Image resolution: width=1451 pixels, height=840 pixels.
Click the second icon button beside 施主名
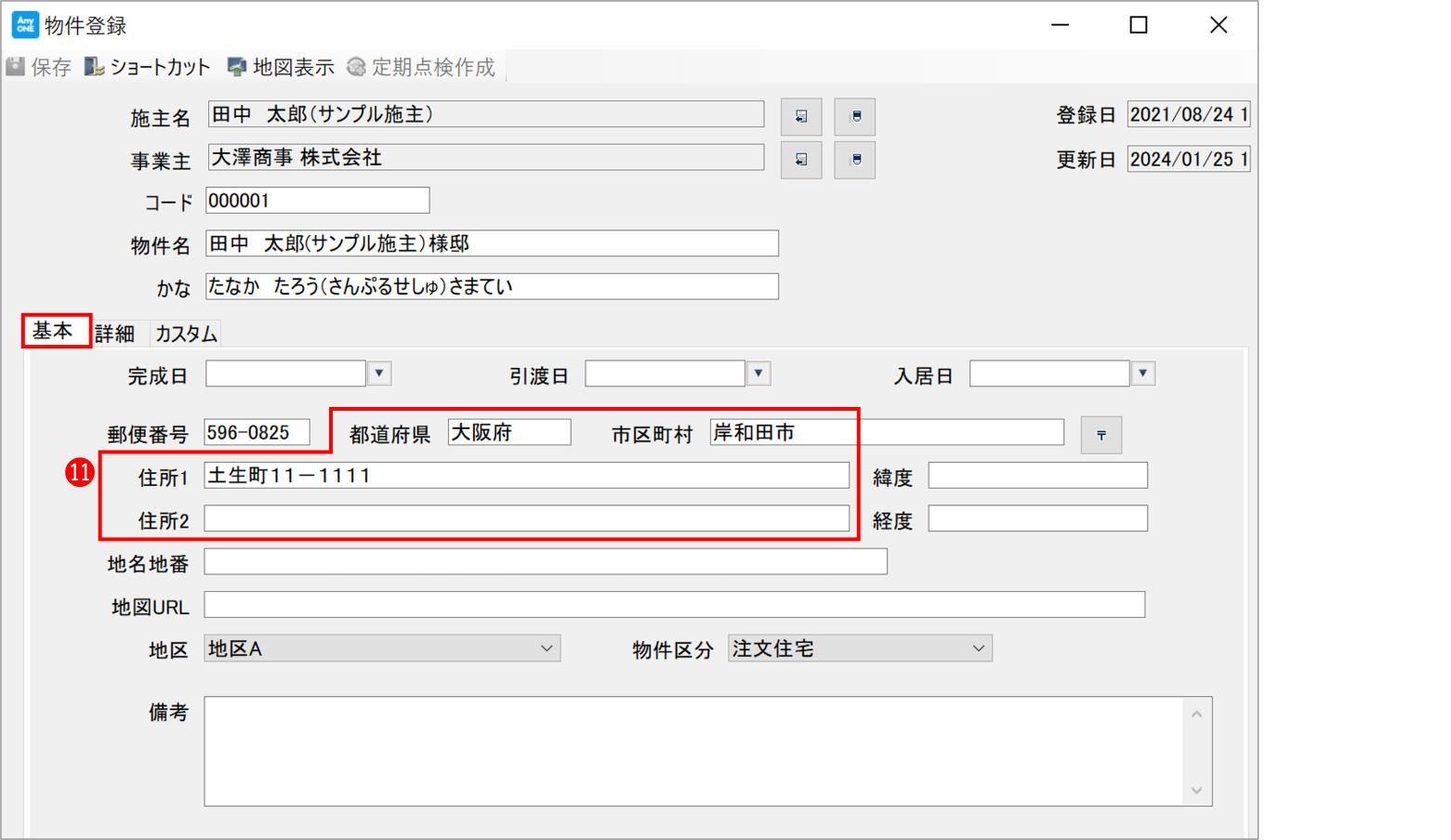click(x=855, y=116)
